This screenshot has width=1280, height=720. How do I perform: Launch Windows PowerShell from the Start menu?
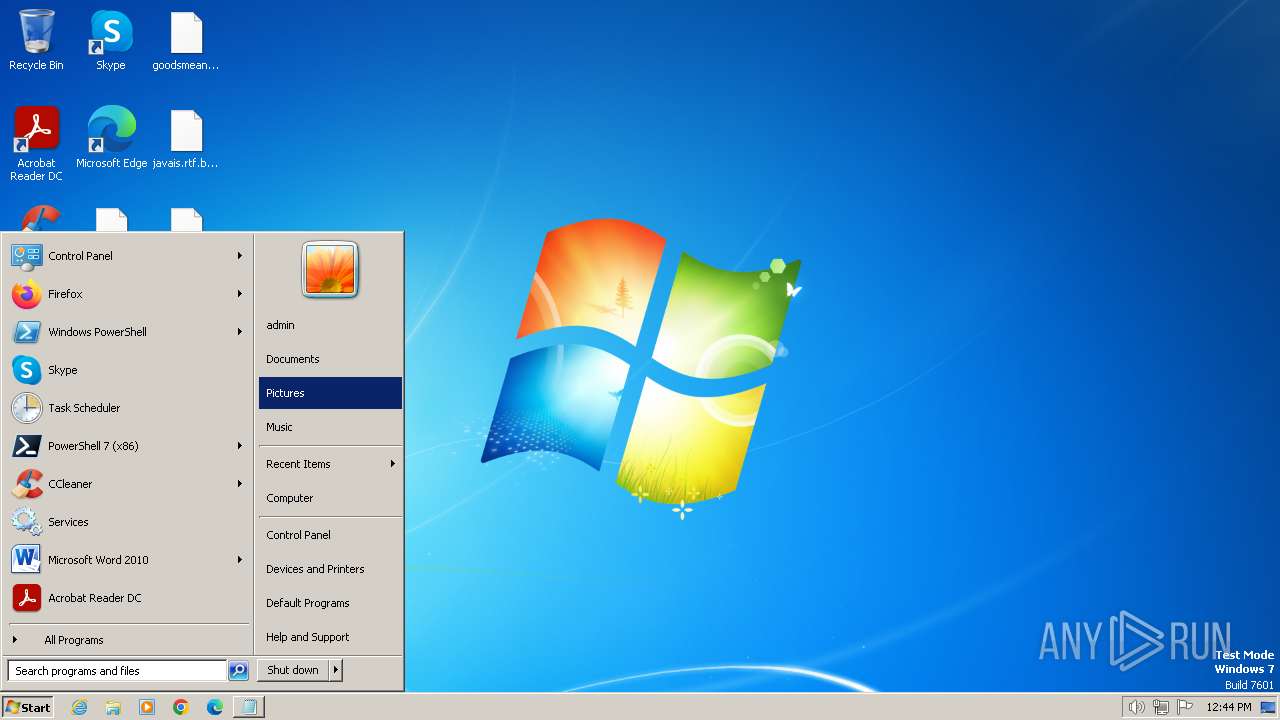point(128,332)
